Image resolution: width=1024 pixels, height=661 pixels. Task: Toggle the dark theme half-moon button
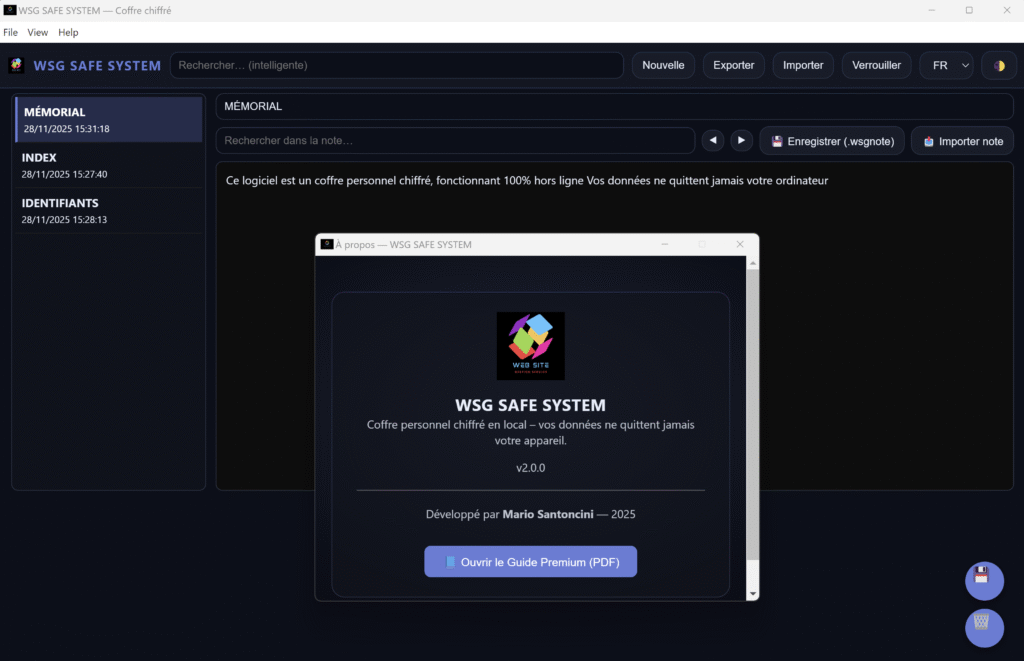click(x=1000, y=65)
